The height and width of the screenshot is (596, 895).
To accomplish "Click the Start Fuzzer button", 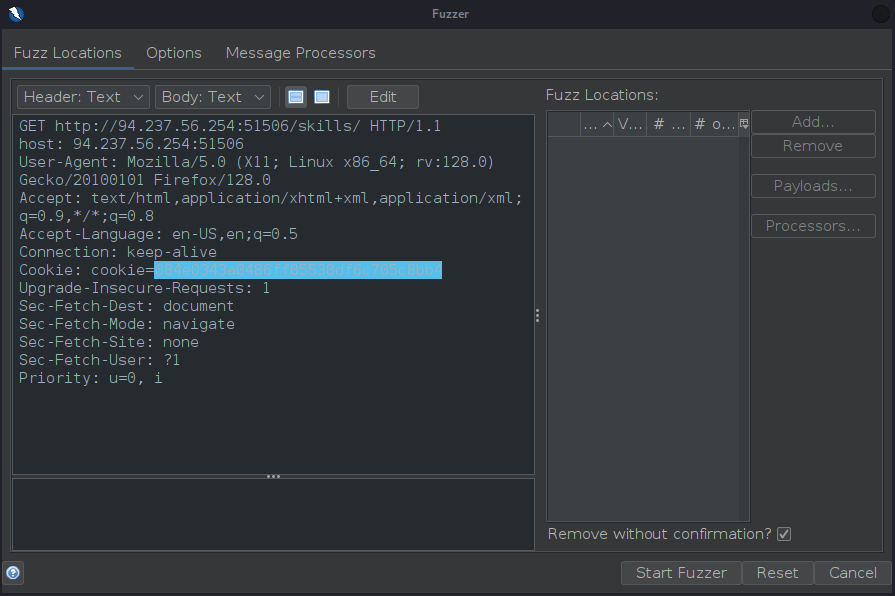I will 681,573.
